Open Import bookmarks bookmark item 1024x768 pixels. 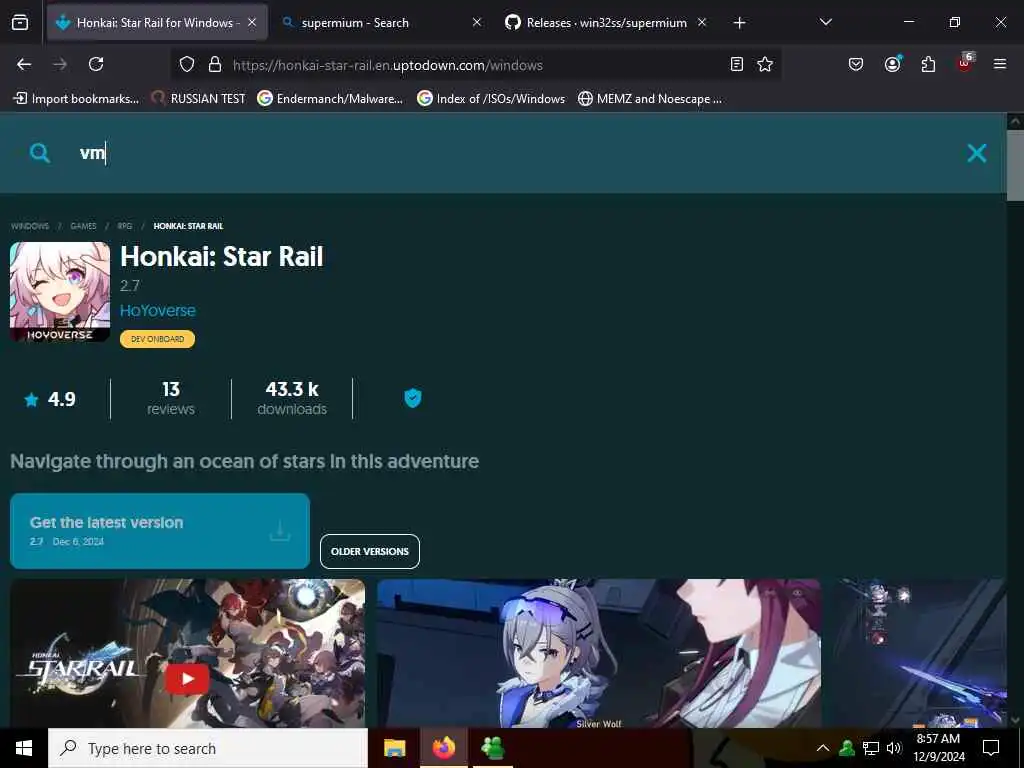click(x=76, y=99)
